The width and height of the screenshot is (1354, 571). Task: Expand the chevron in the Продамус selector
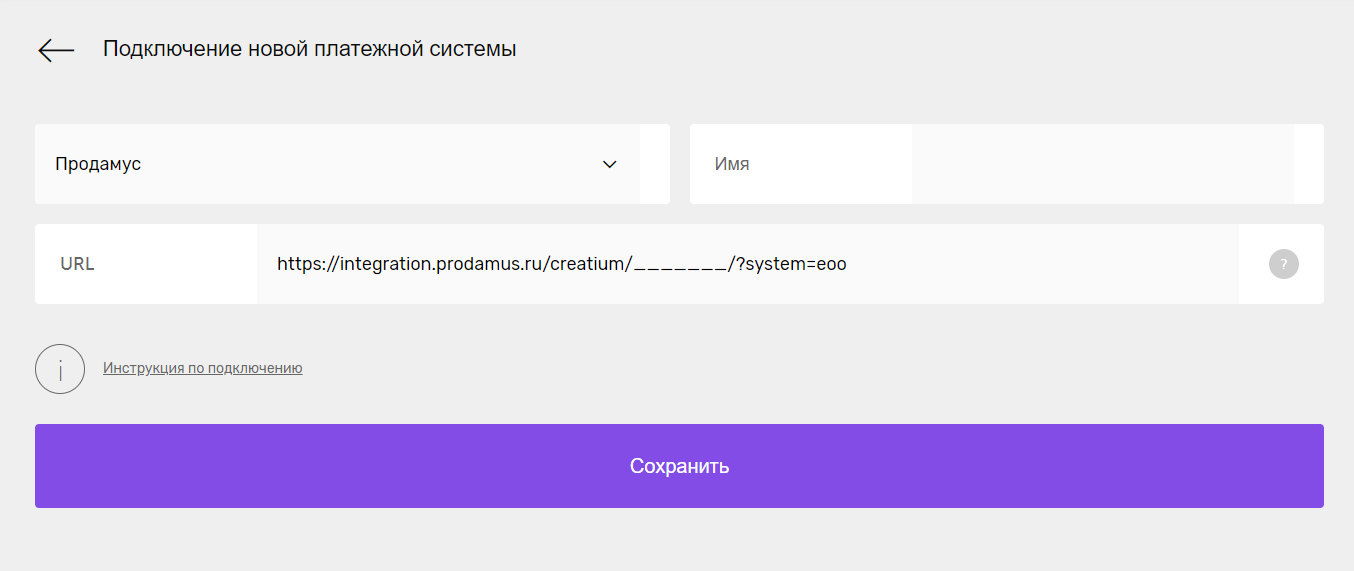coord(610,164)
